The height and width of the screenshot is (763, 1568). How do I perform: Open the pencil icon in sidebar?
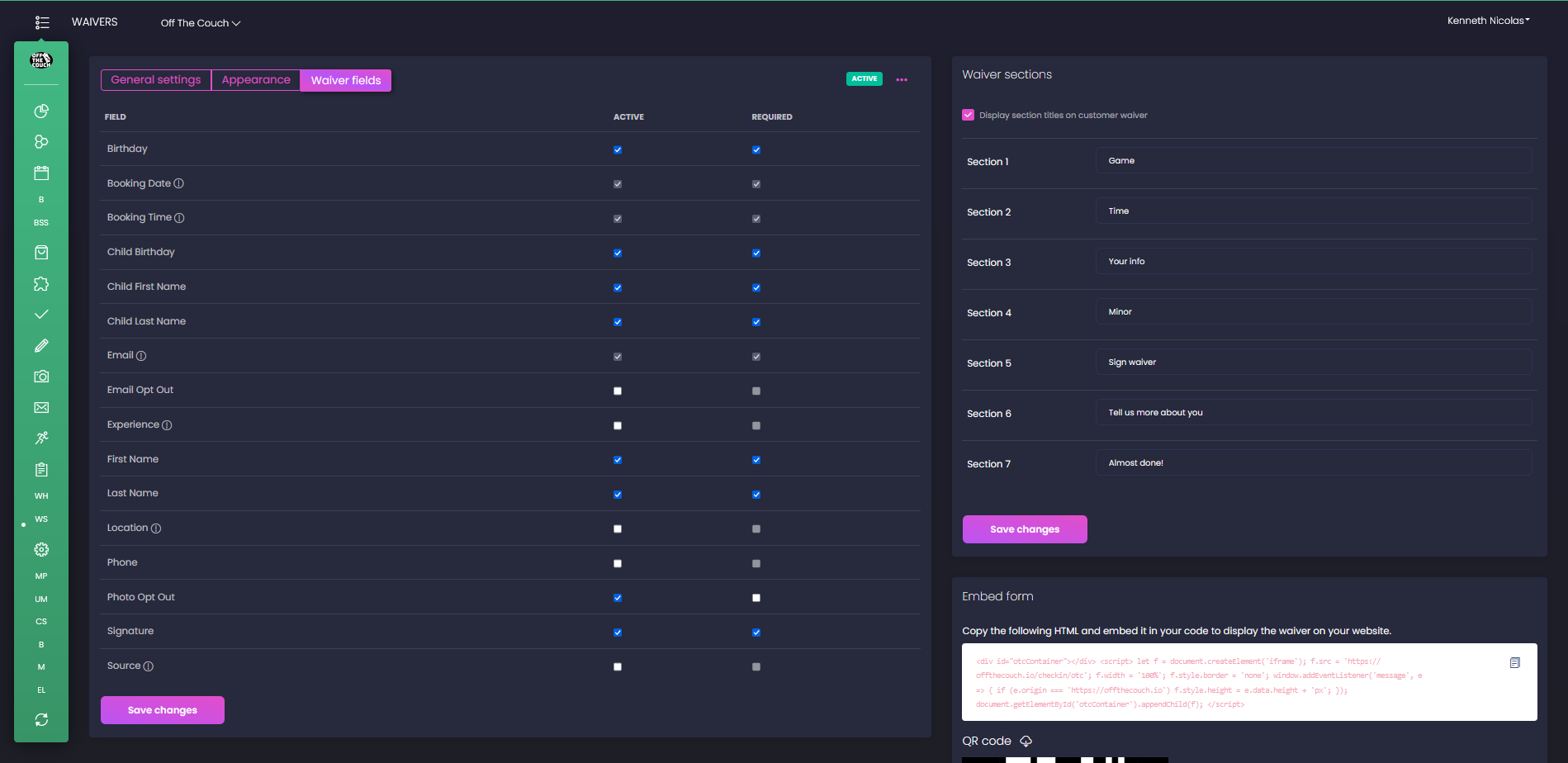coord(41,345)
